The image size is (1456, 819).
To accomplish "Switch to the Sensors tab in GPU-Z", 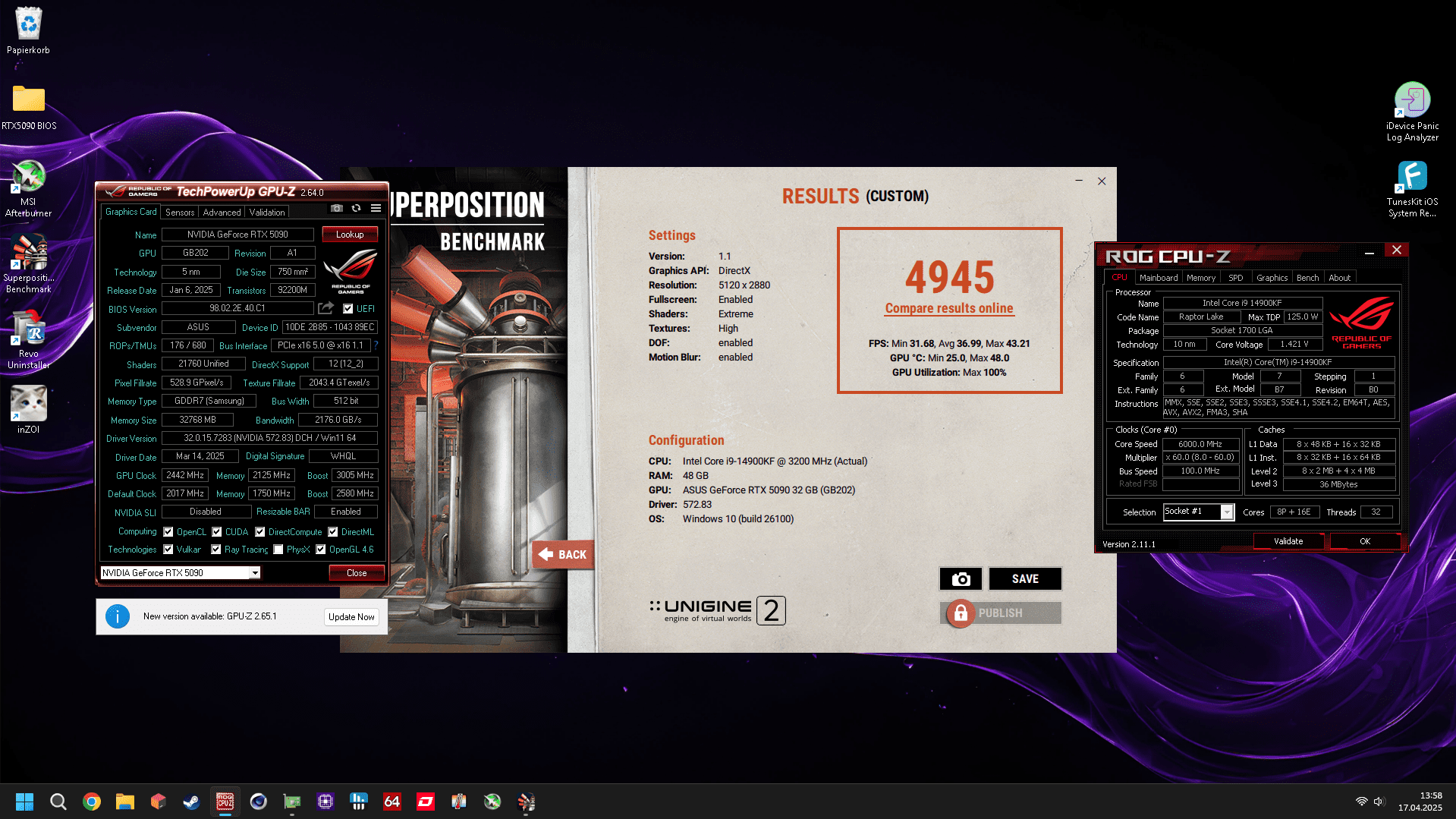I will [x=180, y=213].
